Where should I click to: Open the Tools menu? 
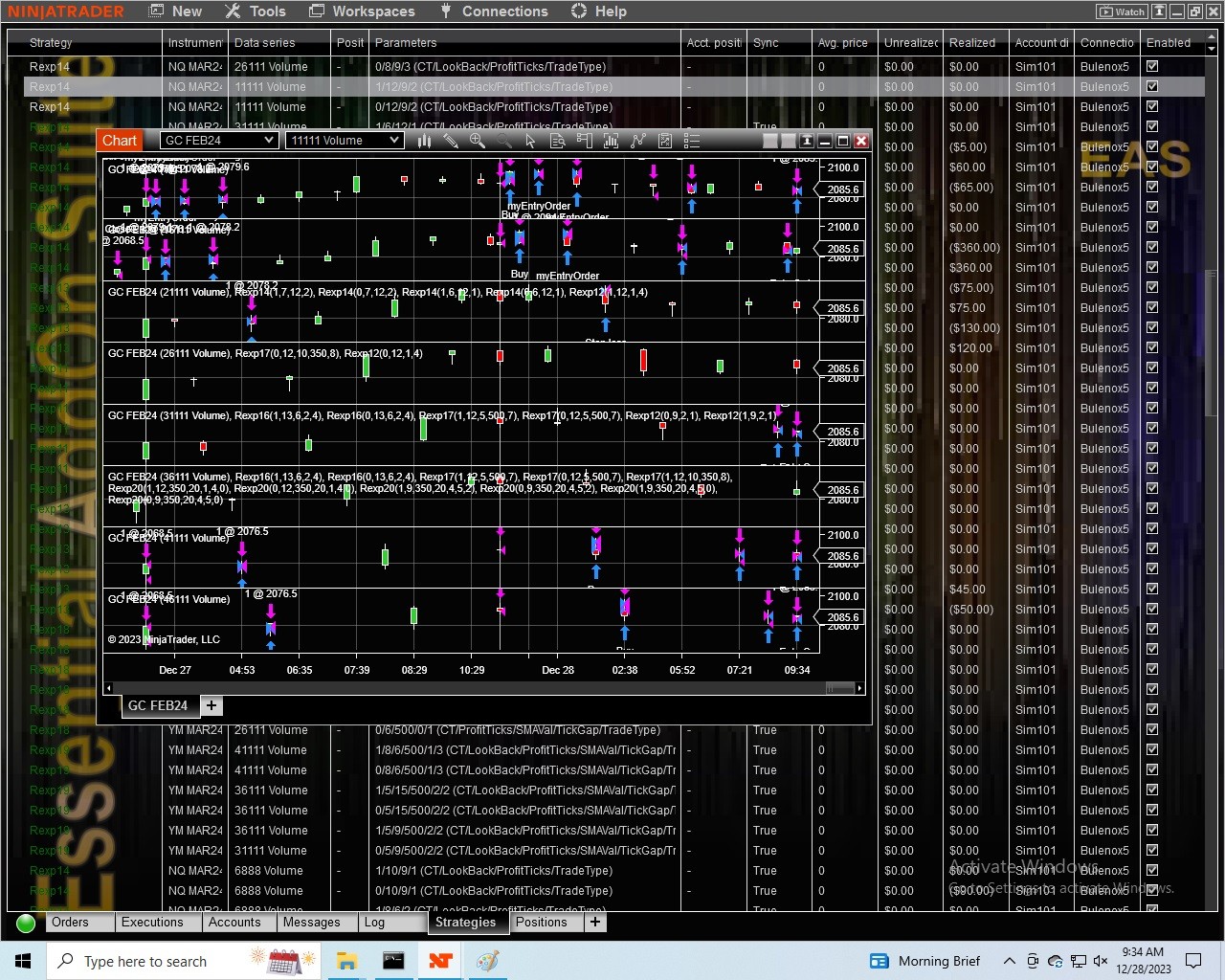click(256, 11)
